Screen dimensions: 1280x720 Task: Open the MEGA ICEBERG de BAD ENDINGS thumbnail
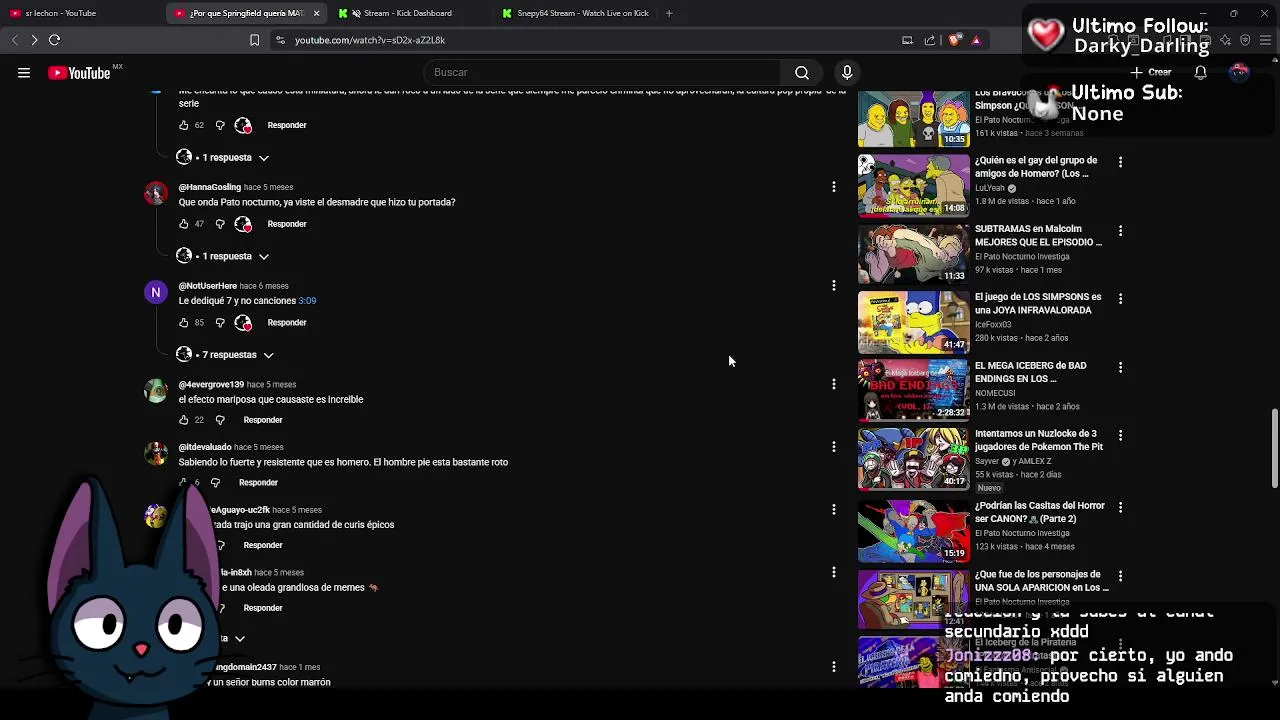913,390
